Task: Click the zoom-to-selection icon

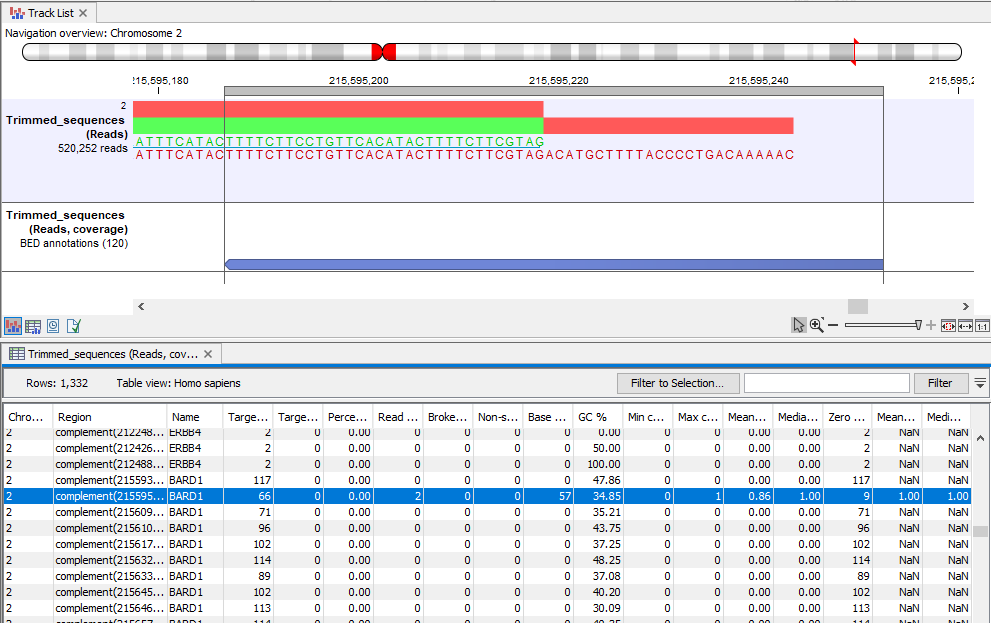Action: 947,325
